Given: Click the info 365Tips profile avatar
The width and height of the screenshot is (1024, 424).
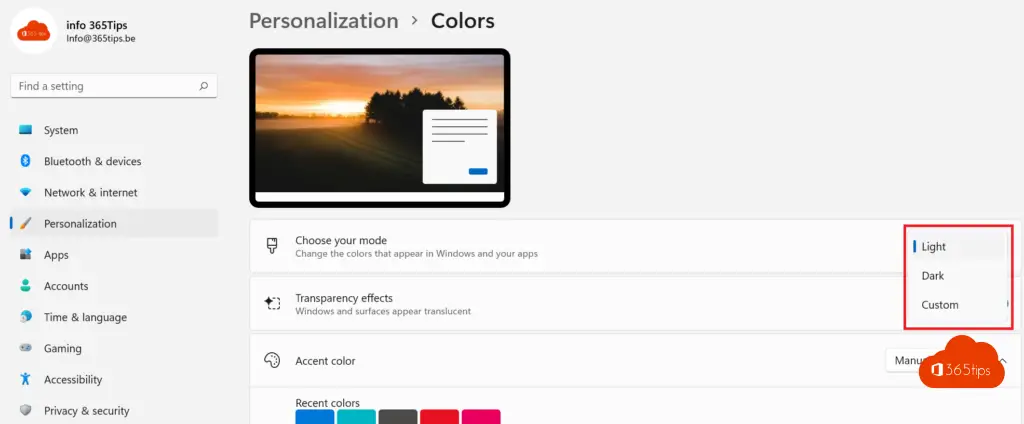Looking at the screenshot, I should [33, 31].
